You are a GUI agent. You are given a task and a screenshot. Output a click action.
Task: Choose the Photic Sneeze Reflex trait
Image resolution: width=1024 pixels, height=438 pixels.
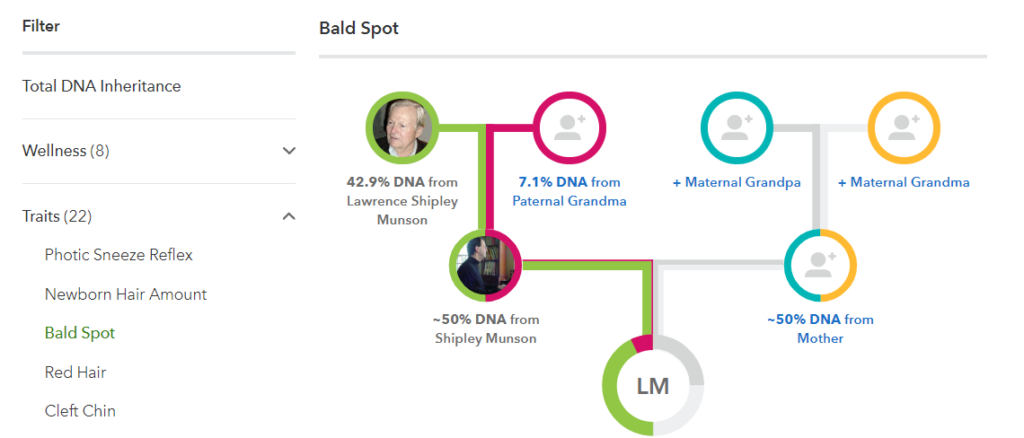(119, 255)
